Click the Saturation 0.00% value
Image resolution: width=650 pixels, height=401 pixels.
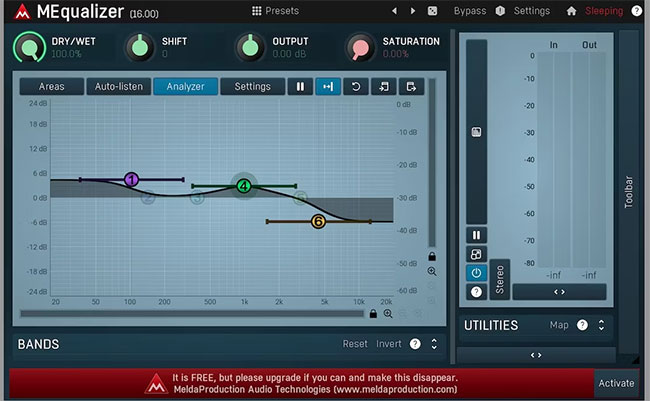coord(395,54)
